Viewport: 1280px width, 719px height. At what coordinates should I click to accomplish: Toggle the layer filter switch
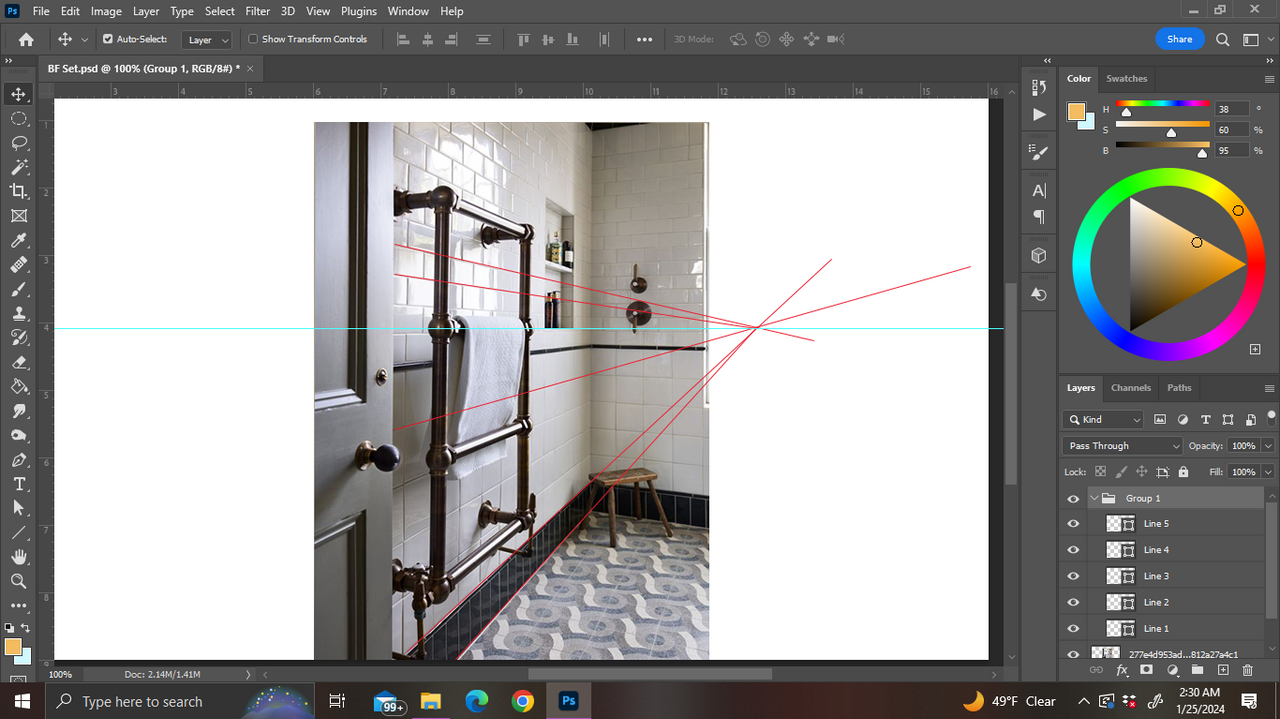(x=1272, y=417)
